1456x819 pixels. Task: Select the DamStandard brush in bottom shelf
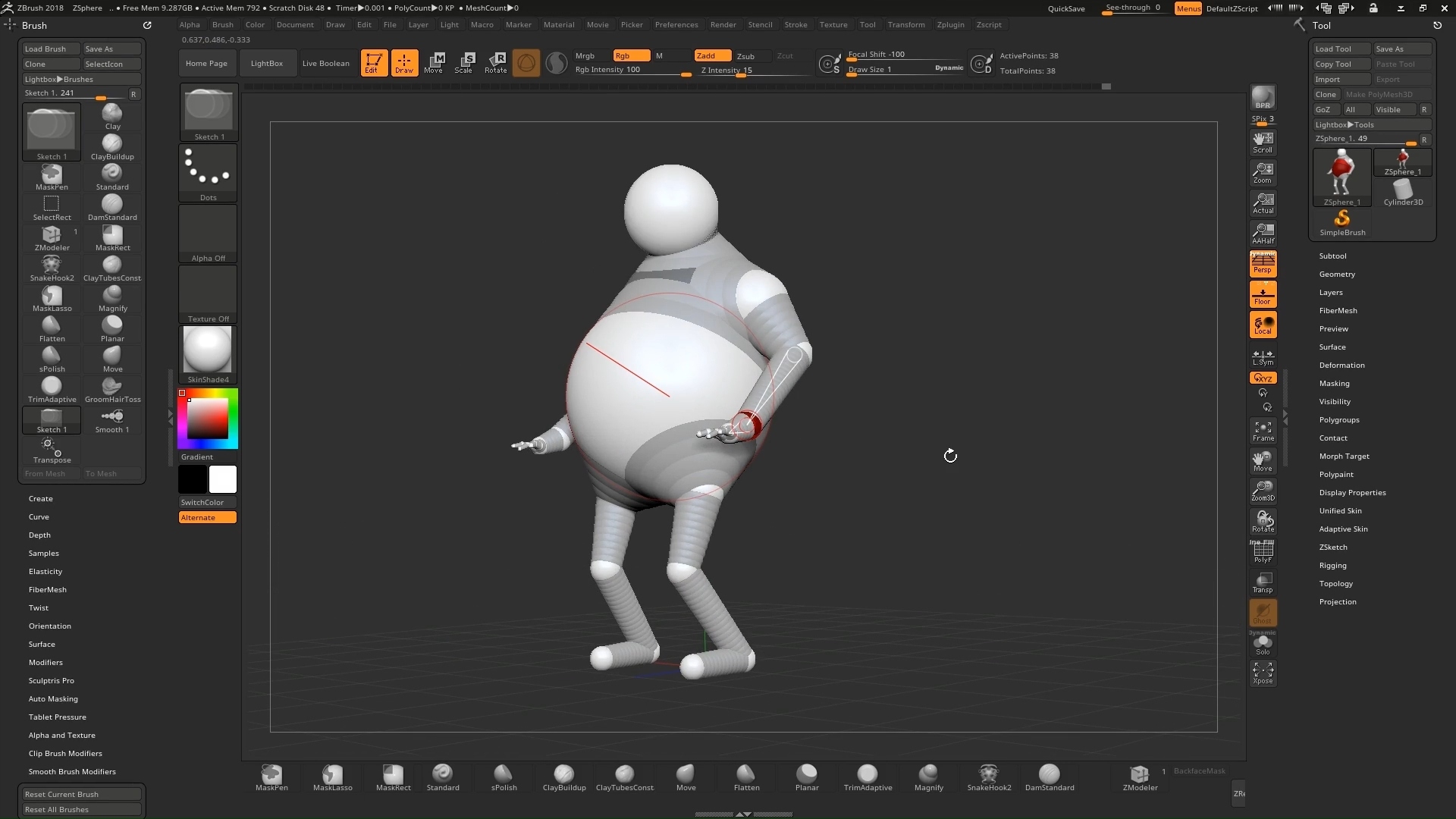(x=1049, y=777)
